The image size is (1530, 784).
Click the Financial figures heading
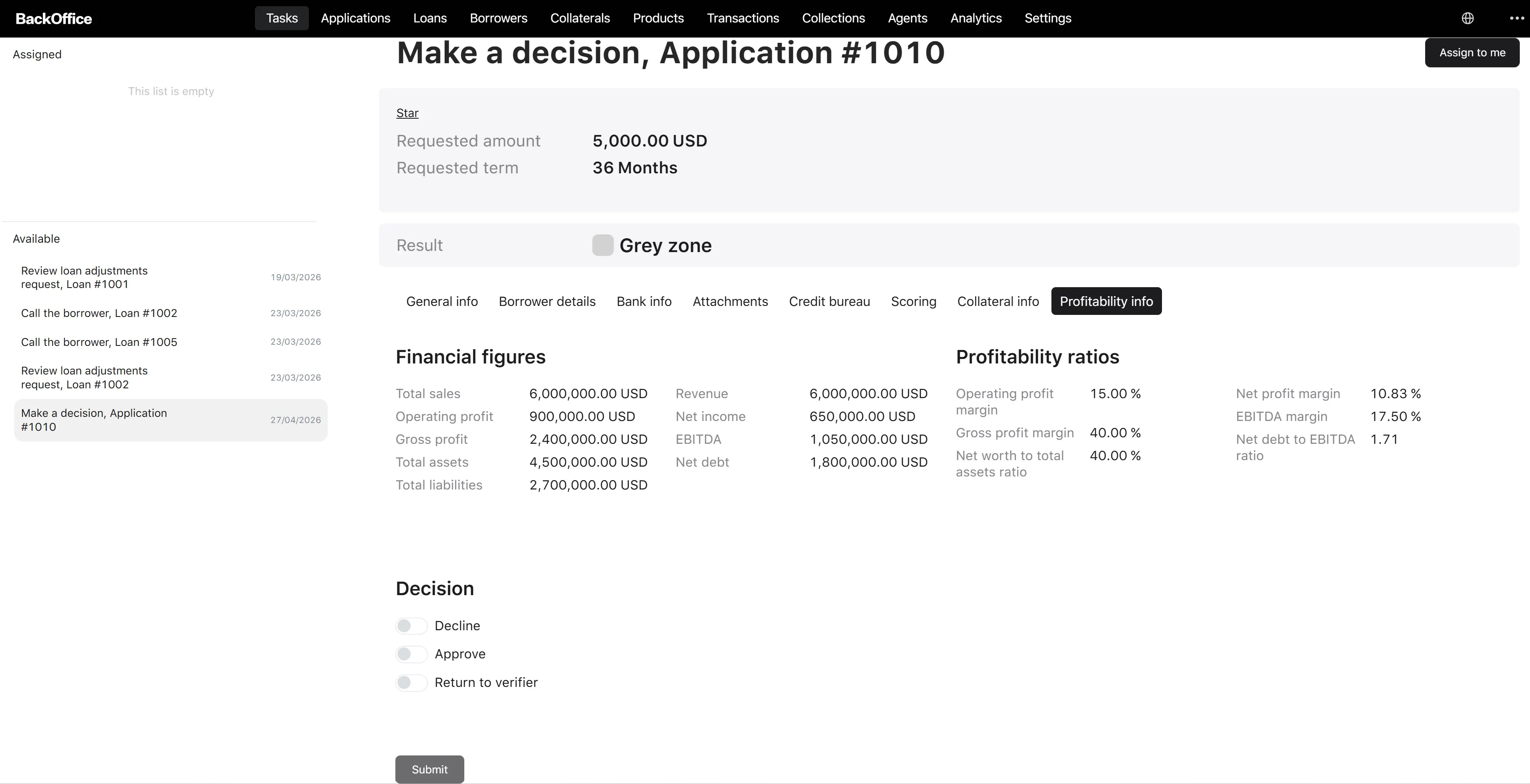[470, 357]
